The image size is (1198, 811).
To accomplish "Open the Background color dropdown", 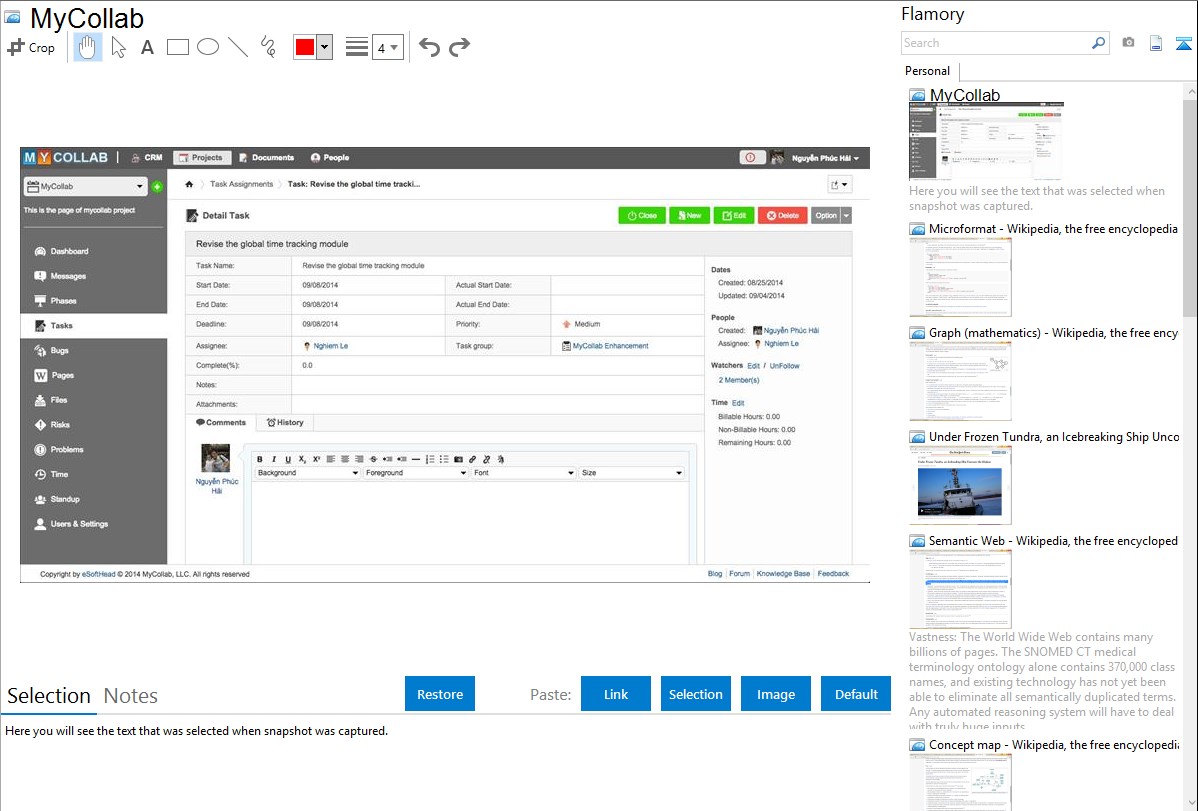I will point(307,473).
